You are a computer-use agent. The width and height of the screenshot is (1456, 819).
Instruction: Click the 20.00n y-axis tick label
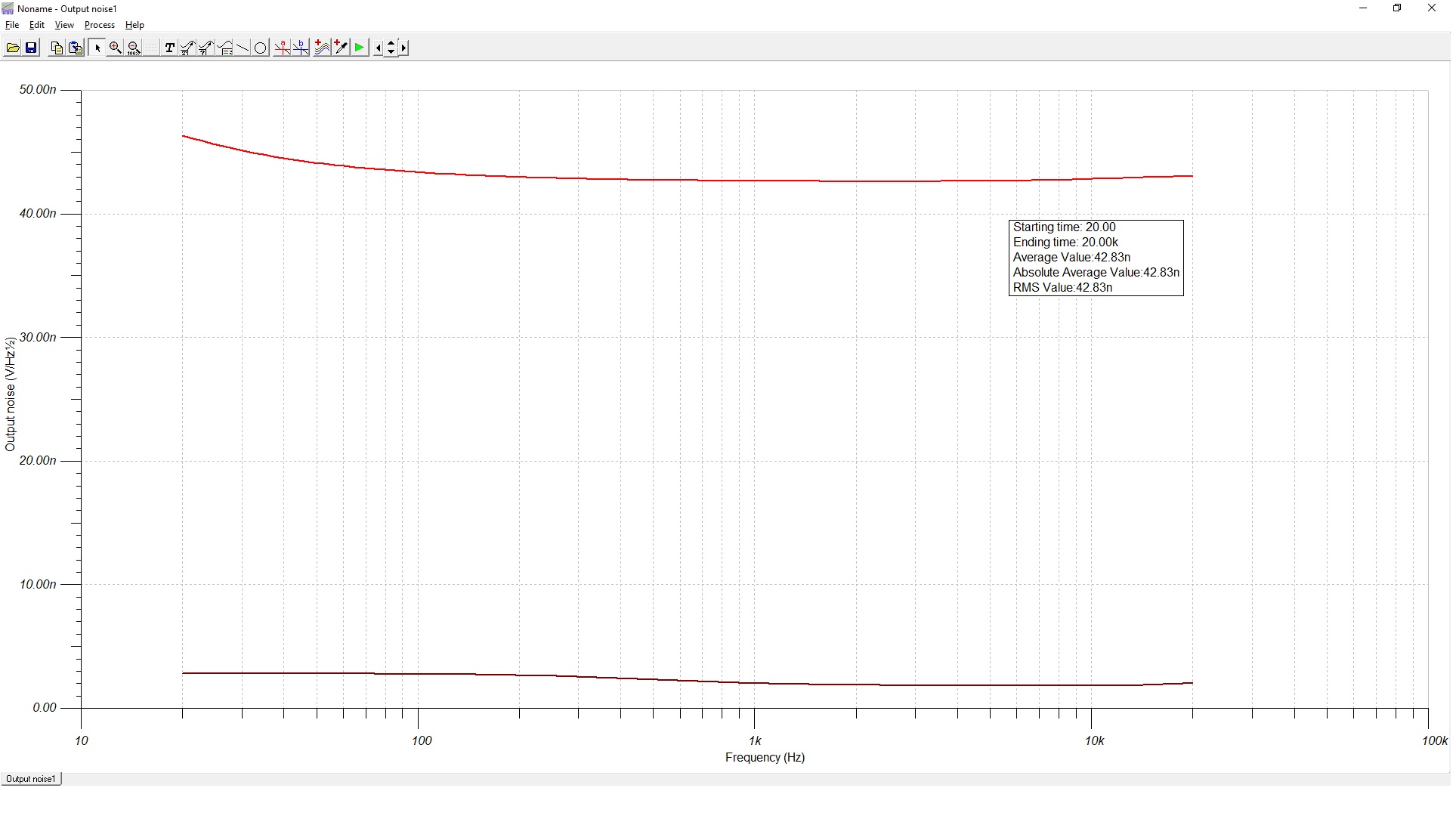point(38,461)
